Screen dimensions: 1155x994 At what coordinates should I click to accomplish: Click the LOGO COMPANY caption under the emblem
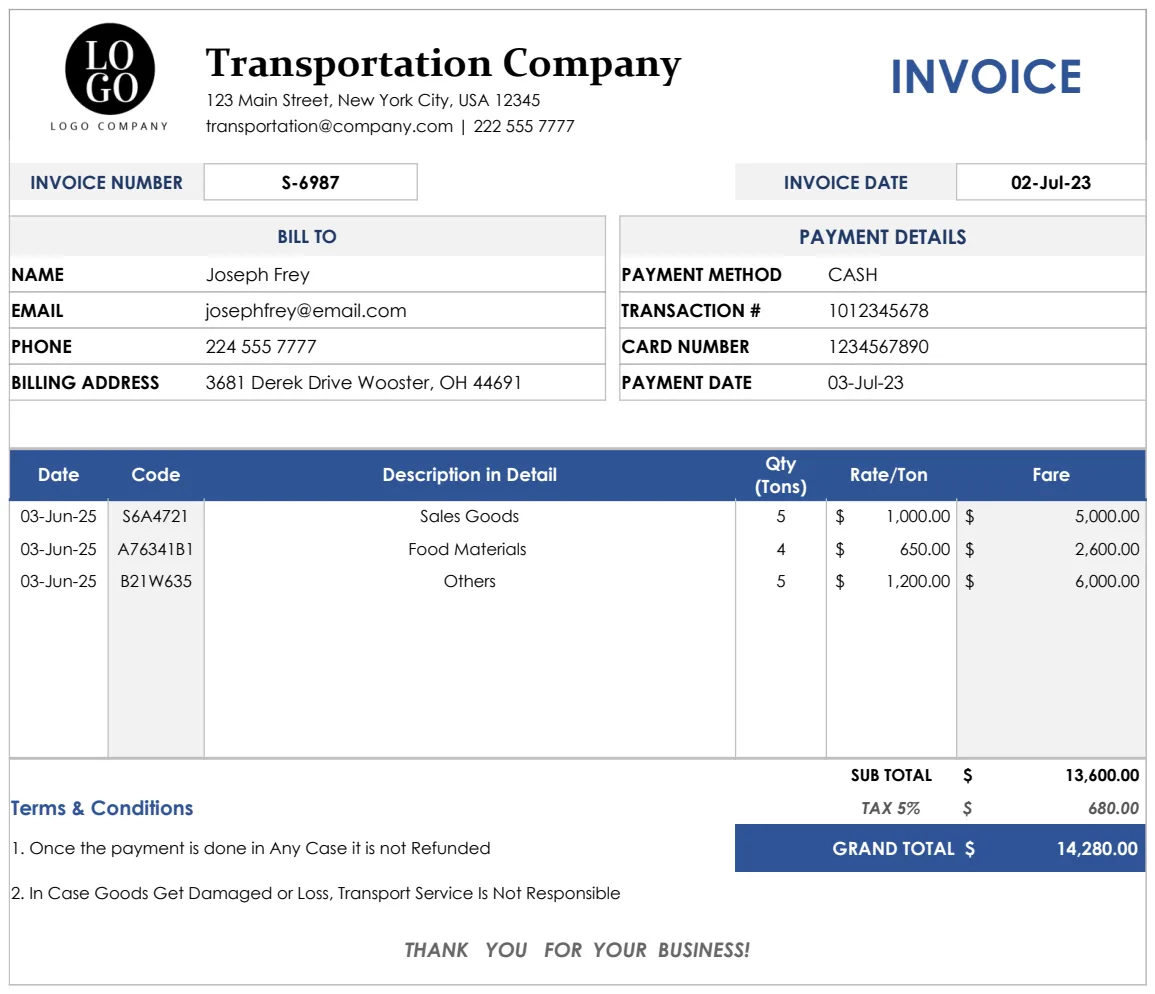[x=109, y=126]
